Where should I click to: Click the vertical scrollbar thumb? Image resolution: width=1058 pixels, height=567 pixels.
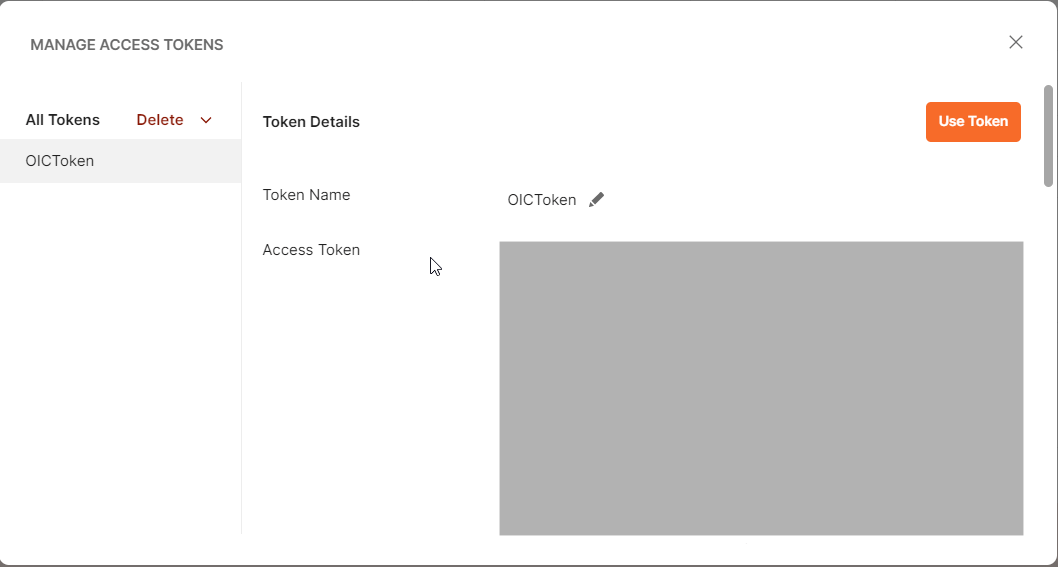(x=1048, y=135)
